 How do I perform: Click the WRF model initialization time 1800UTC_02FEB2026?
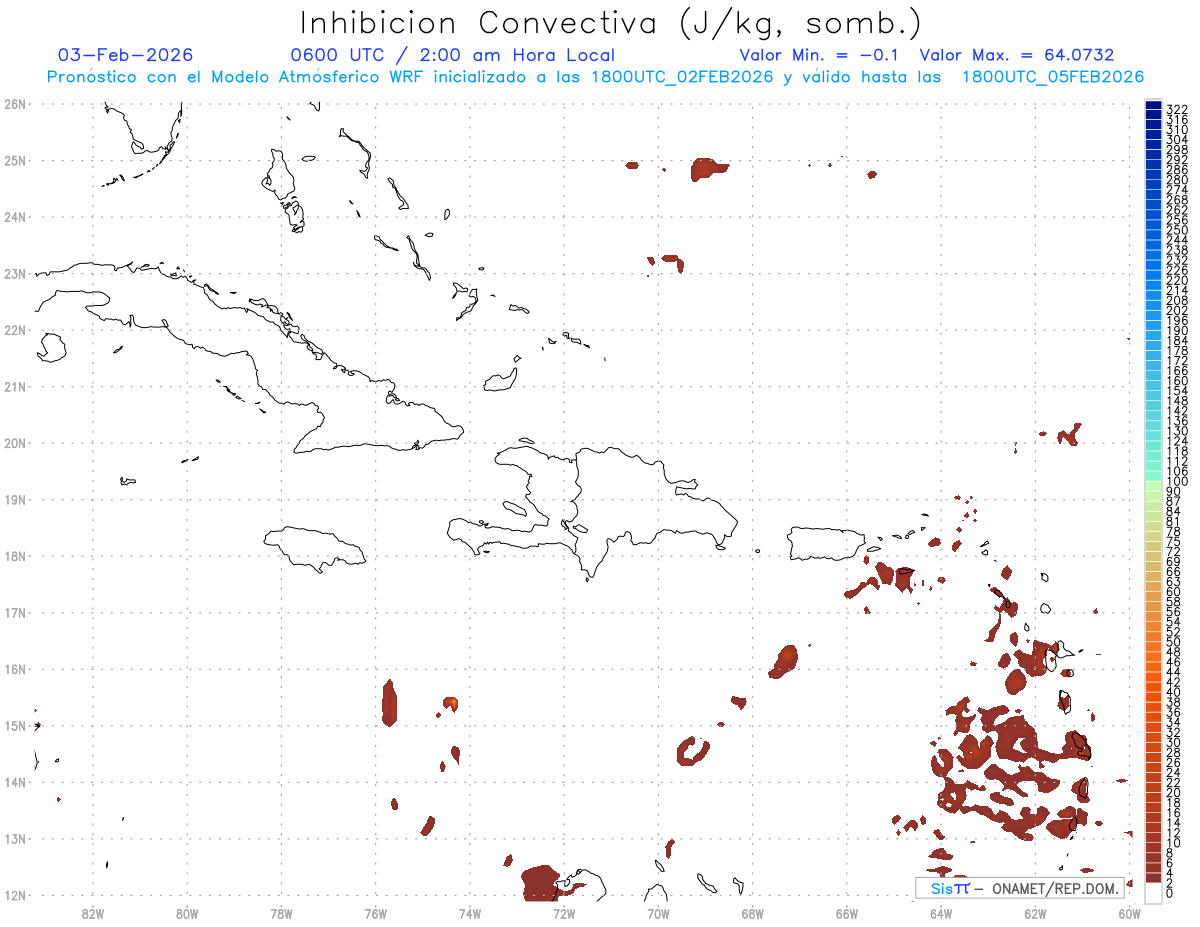(x=682, y=77)
